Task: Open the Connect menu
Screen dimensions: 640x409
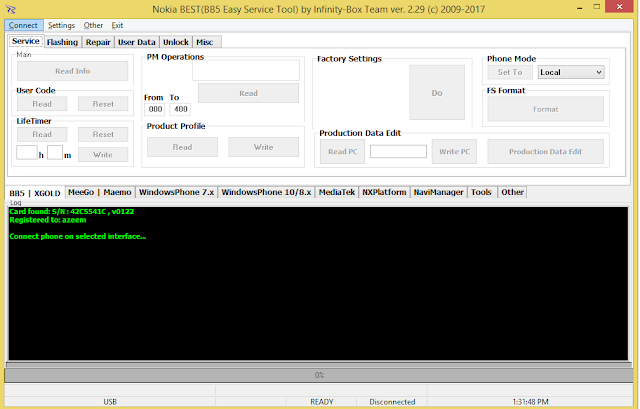Action: pos(23,25)
